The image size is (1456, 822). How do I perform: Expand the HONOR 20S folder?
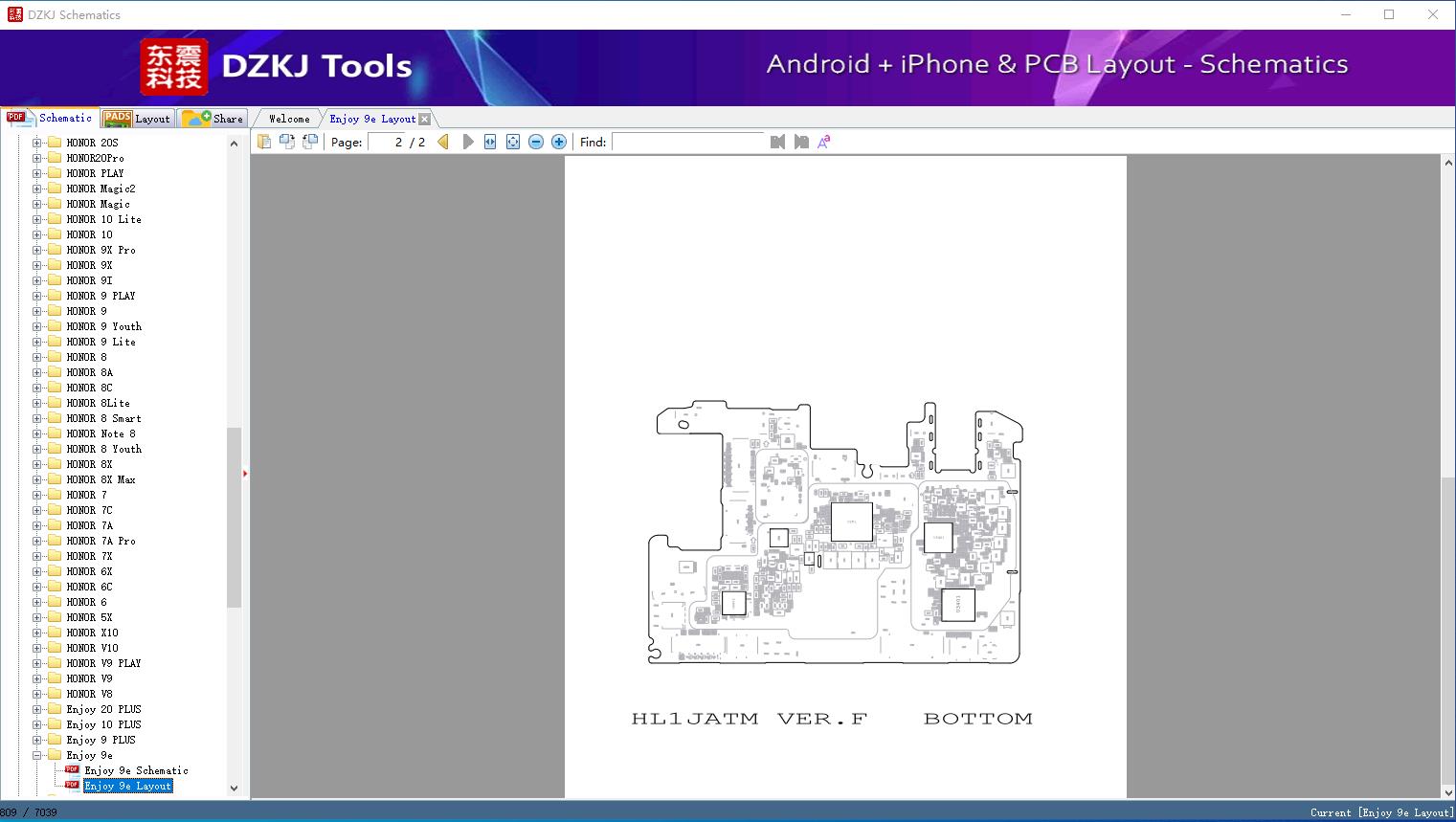click(x=37, y=143)
